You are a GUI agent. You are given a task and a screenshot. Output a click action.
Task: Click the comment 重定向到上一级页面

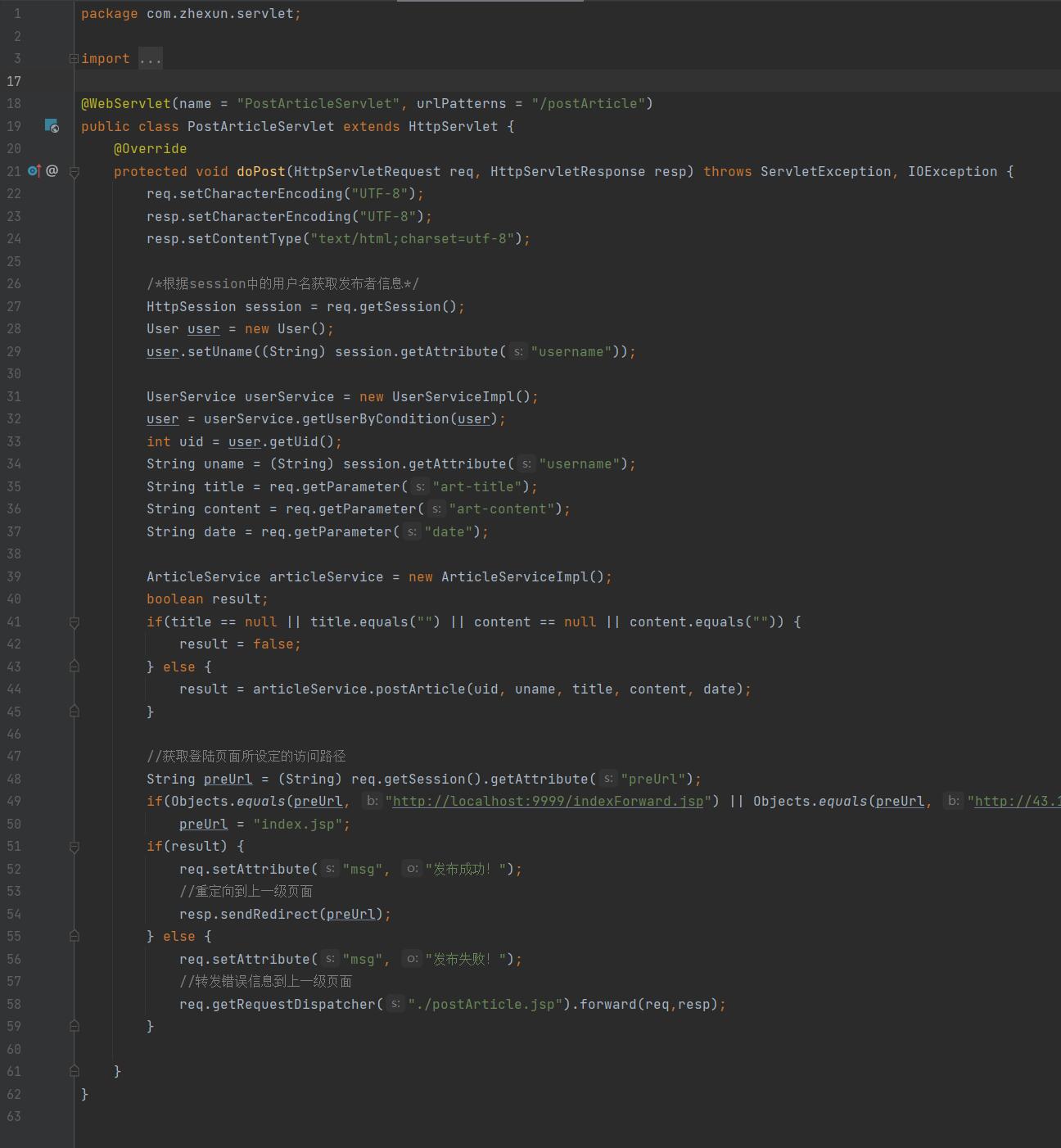coord(246,892)
